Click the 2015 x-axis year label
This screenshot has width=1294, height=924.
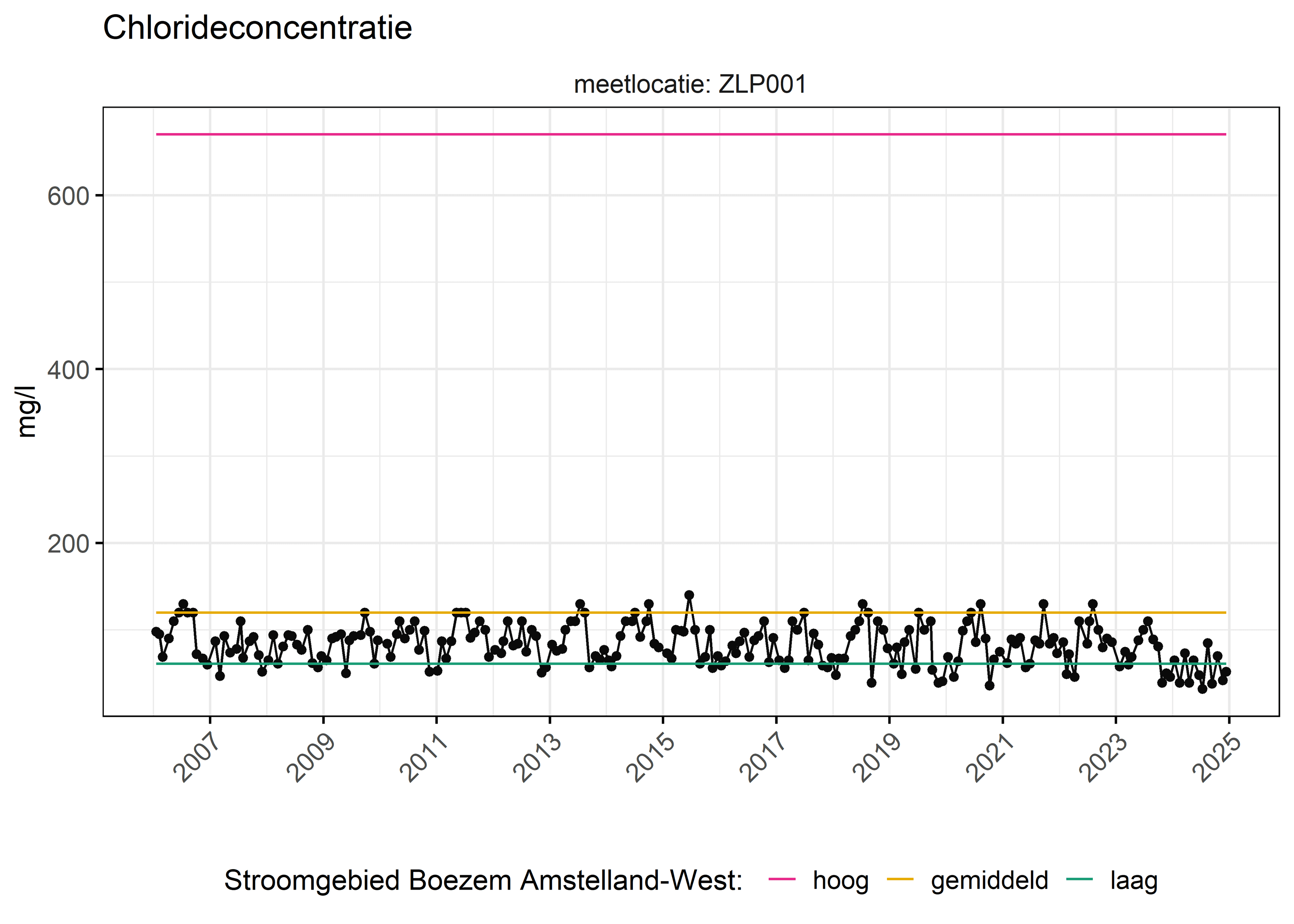pyautogui.click(x=650, y=757)
